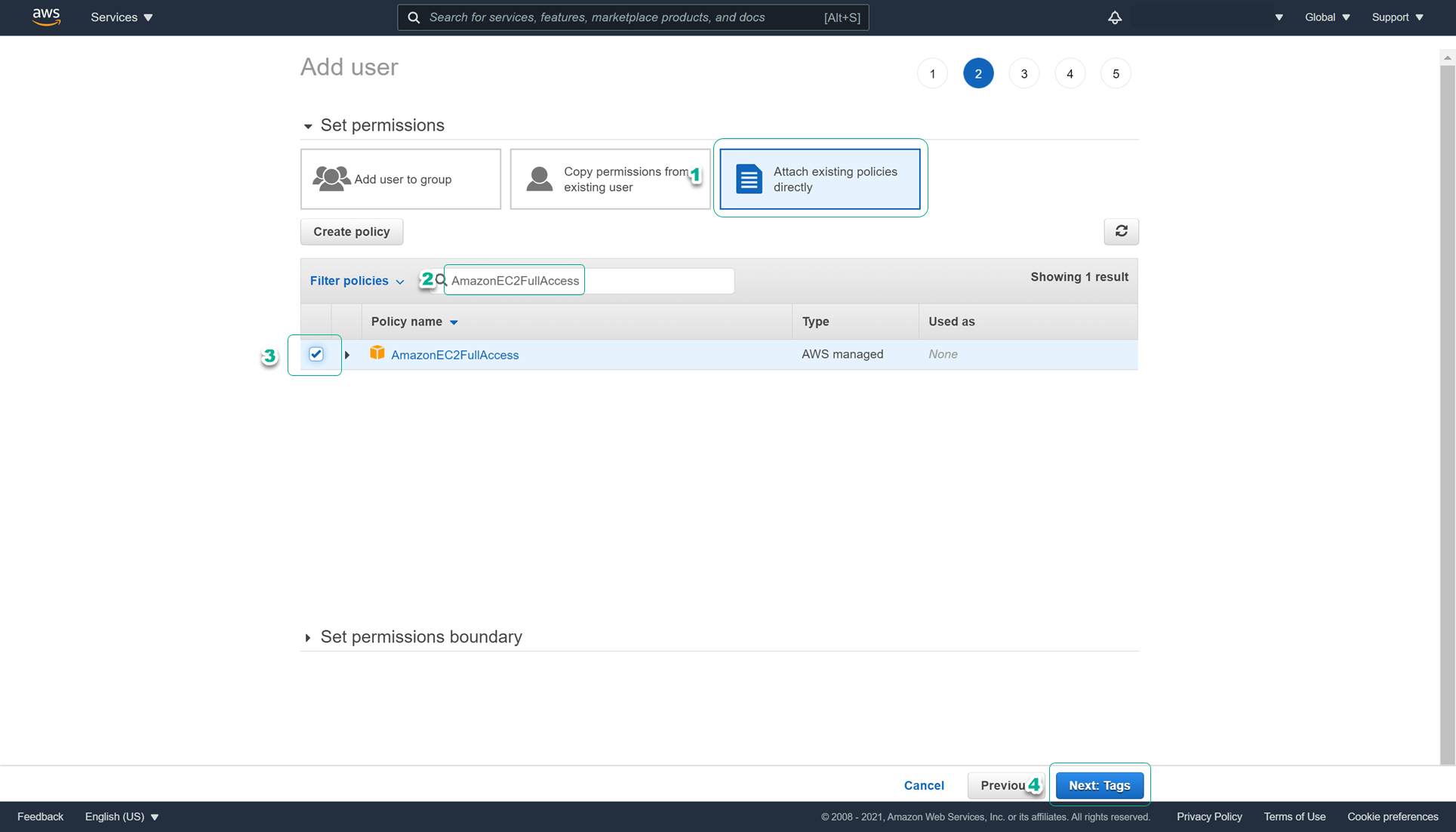Click the None value in Used as
Screen dimensions: 1456x832
point(943,354)
